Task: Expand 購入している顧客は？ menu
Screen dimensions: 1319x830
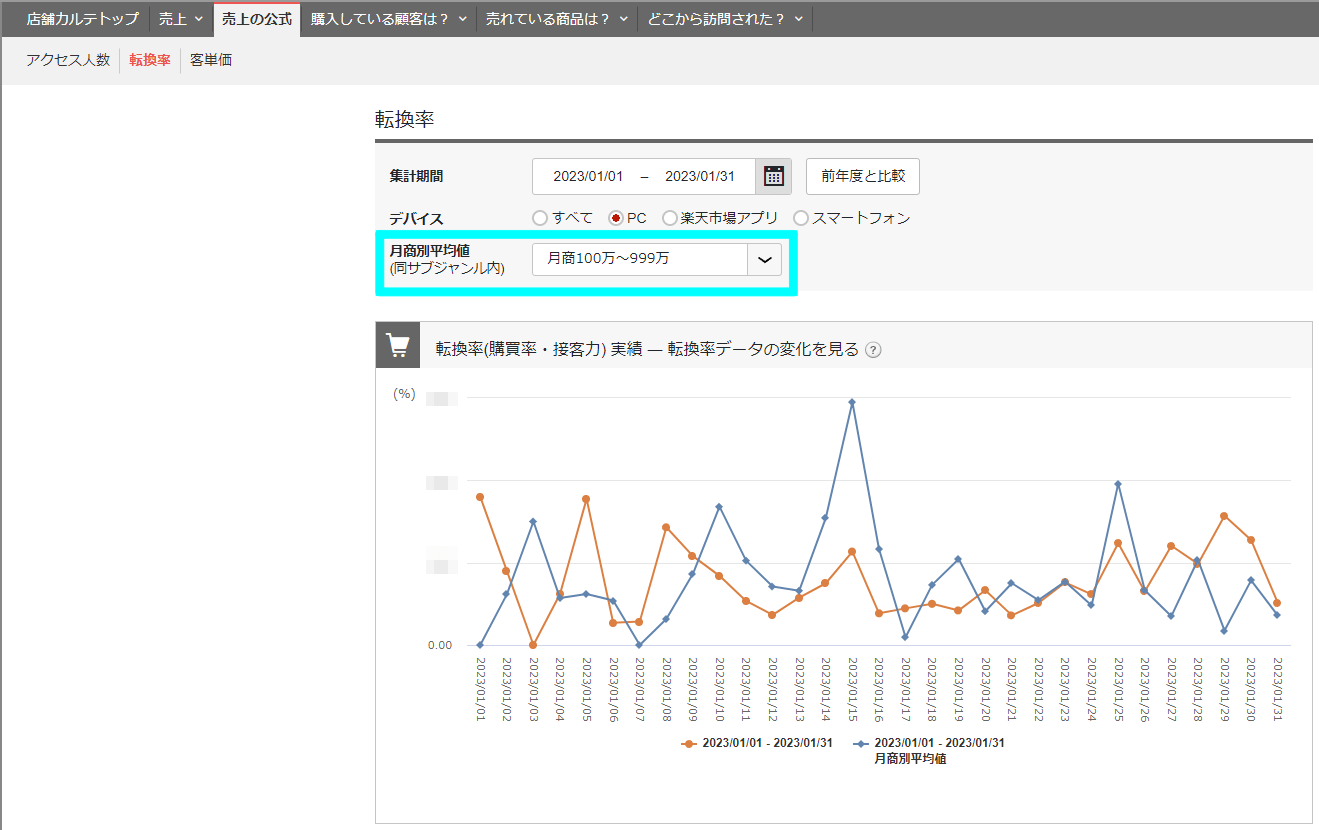Action: tap(389, 19)
